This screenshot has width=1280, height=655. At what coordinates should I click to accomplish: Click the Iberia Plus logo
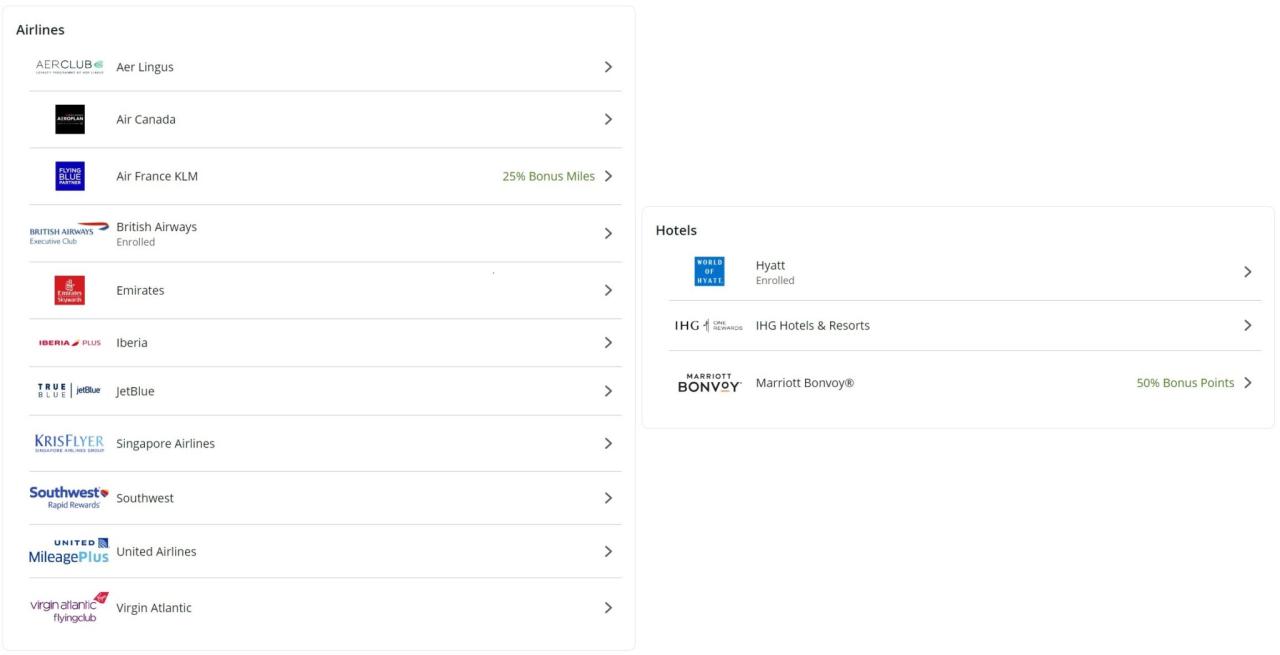[69, 343]
